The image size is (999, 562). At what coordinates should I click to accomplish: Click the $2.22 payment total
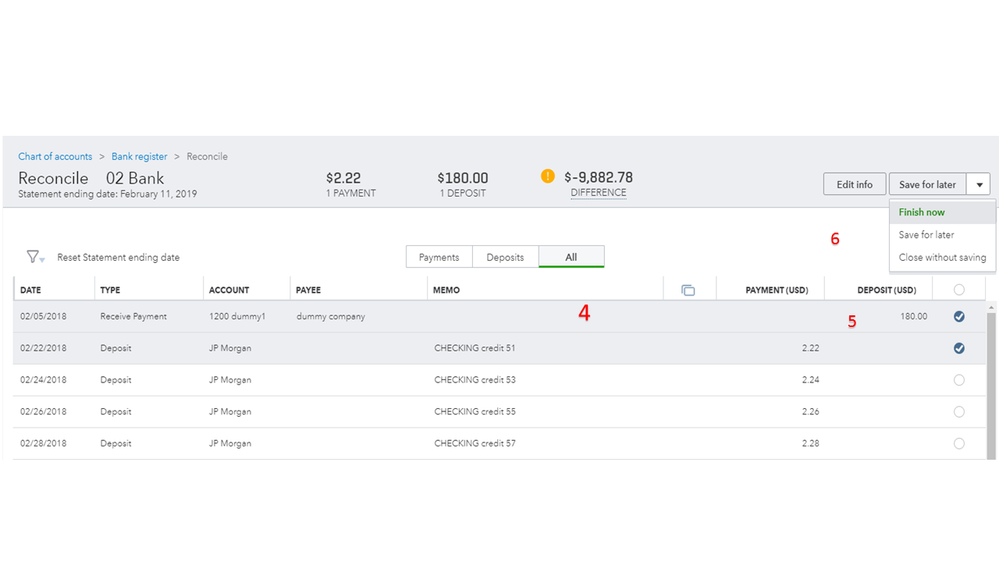coord(343,178)
